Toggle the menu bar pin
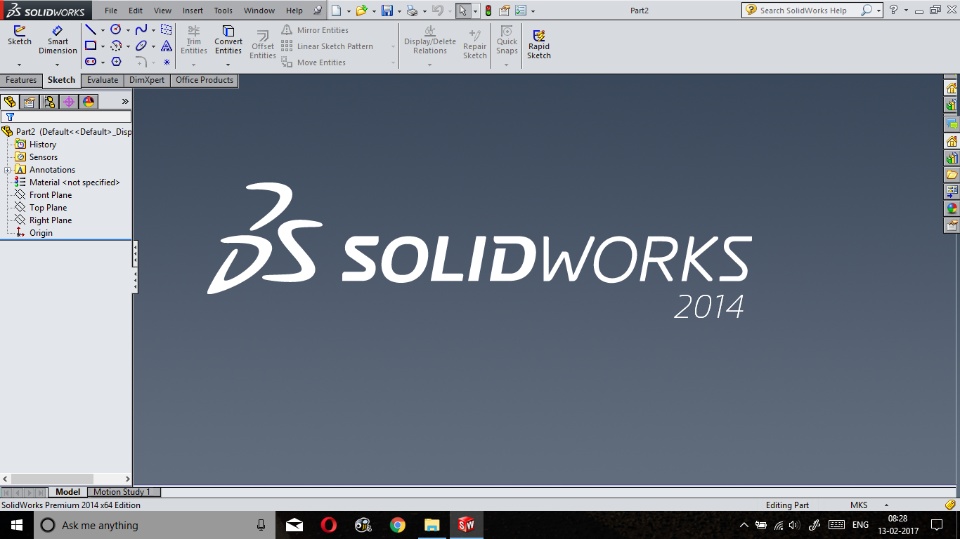 pyautogui.click(x=317, y=10)
